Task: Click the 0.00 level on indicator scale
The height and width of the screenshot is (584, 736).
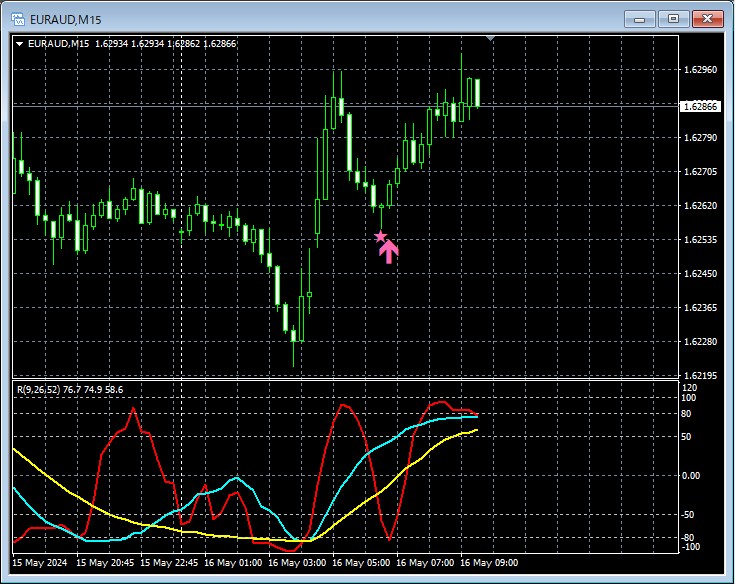Action: pyautogui.click(x=690, y=476)
